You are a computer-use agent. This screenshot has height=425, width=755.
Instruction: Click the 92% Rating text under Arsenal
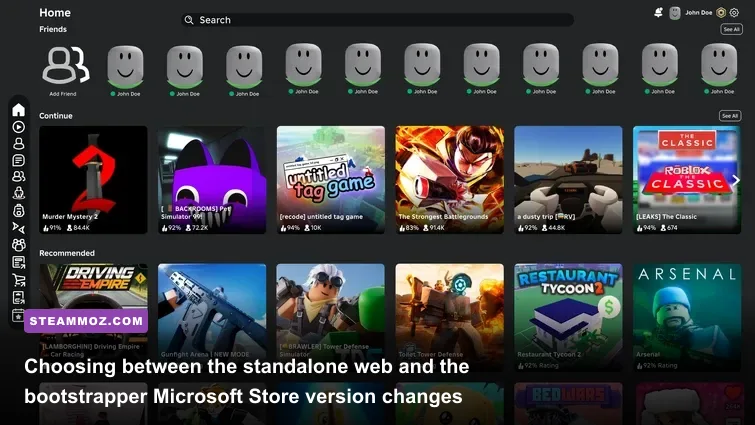657,366
